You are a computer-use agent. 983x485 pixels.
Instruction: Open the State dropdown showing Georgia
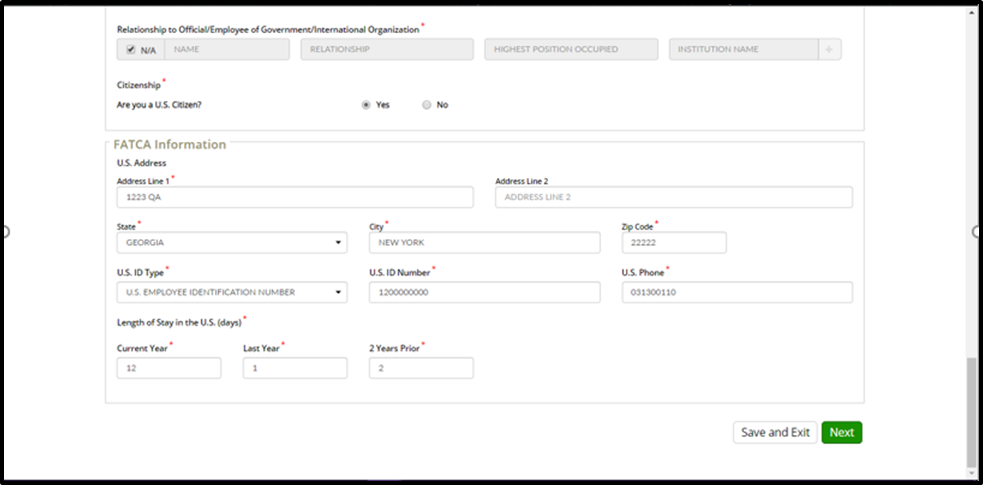pos(232,242)
